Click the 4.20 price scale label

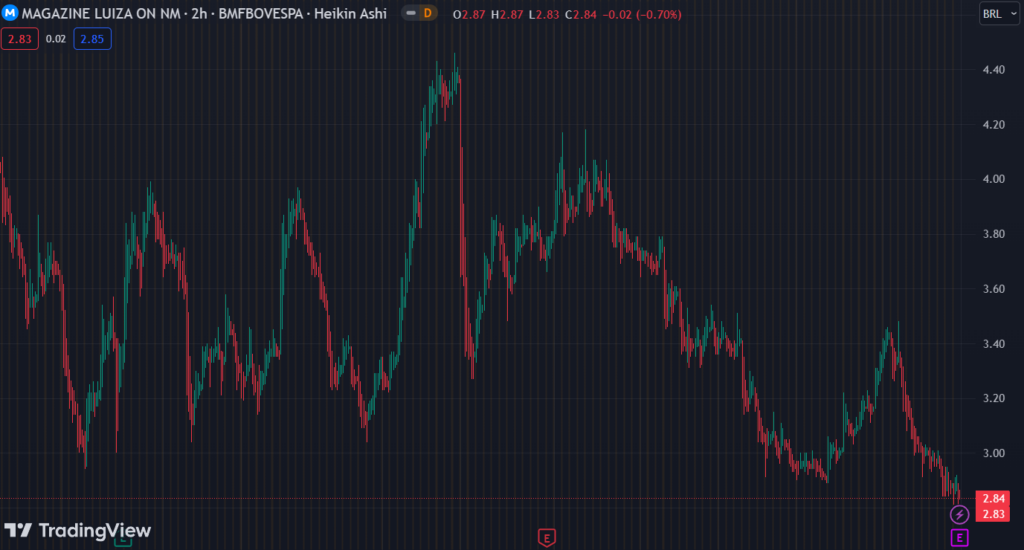993,125
